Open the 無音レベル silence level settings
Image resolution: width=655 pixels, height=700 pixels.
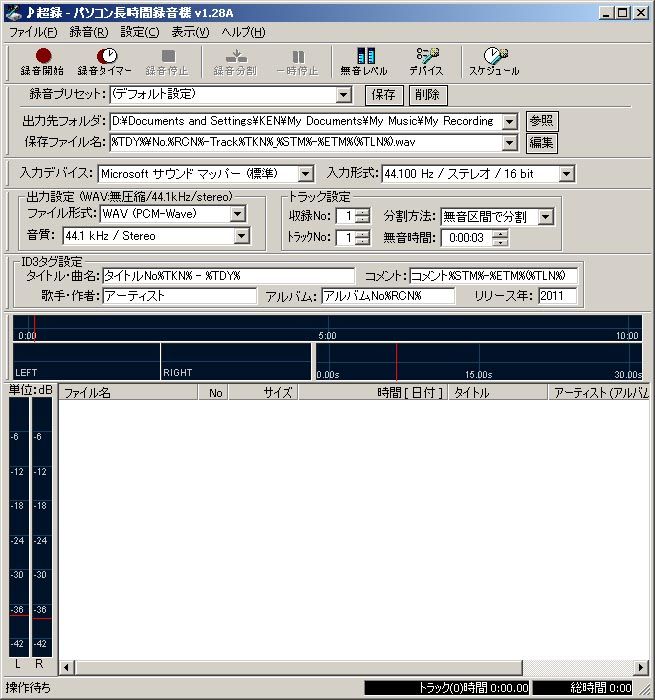point(364,62)
